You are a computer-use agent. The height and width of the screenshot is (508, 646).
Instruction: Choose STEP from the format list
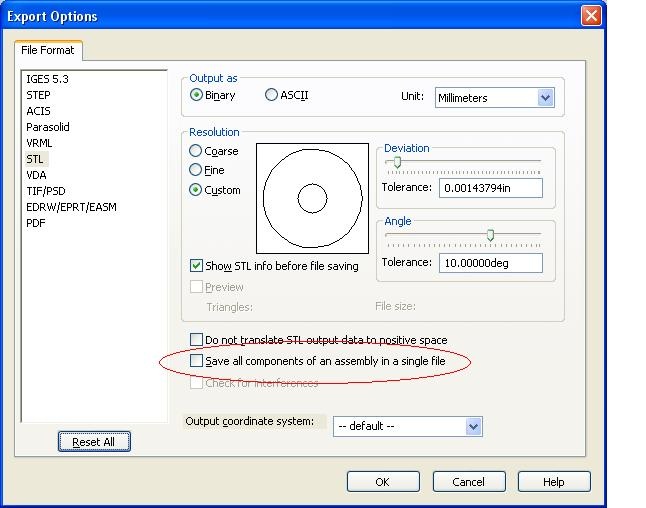pos(38,95)
